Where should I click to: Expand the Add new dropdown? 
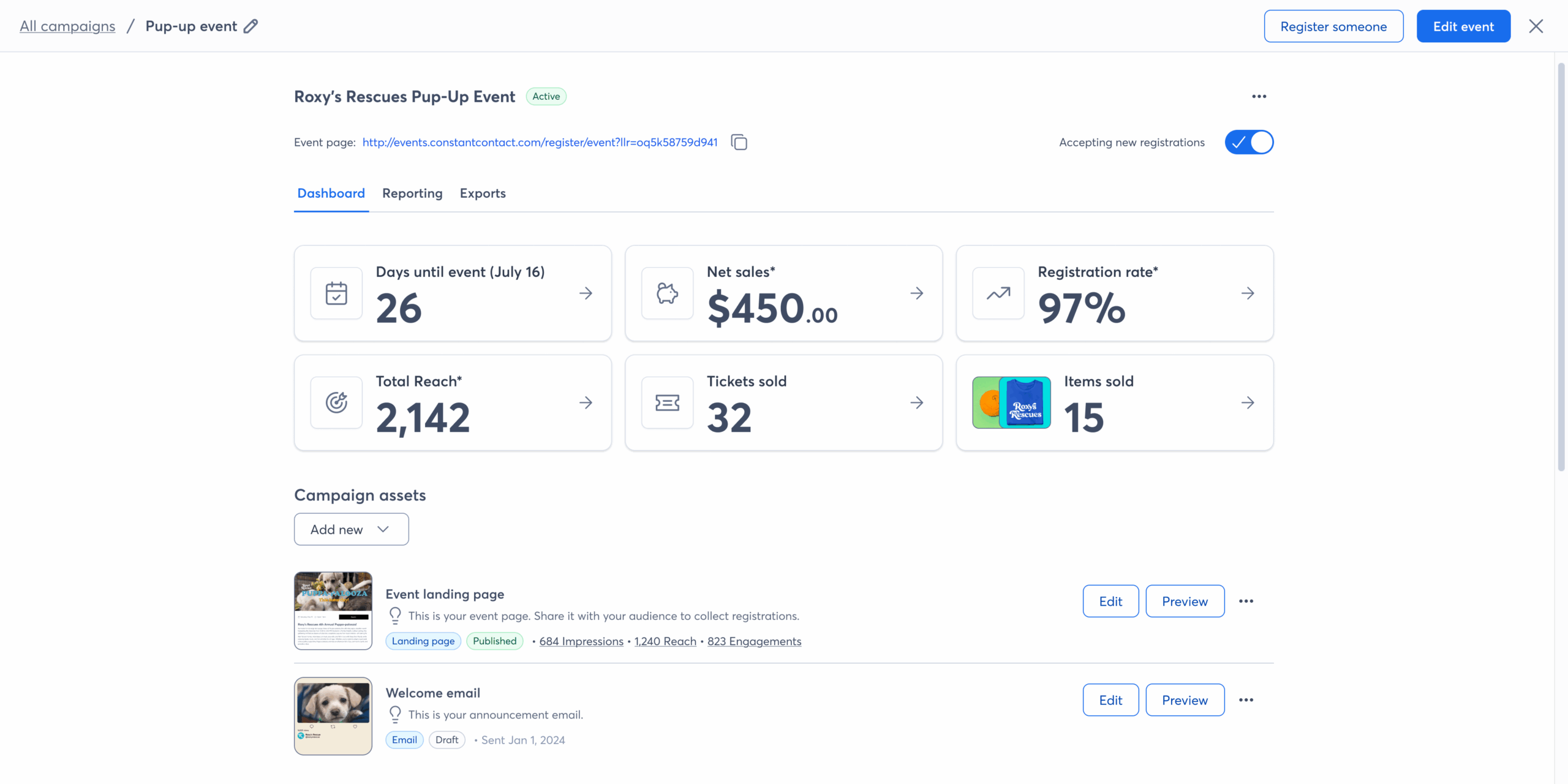351,529
